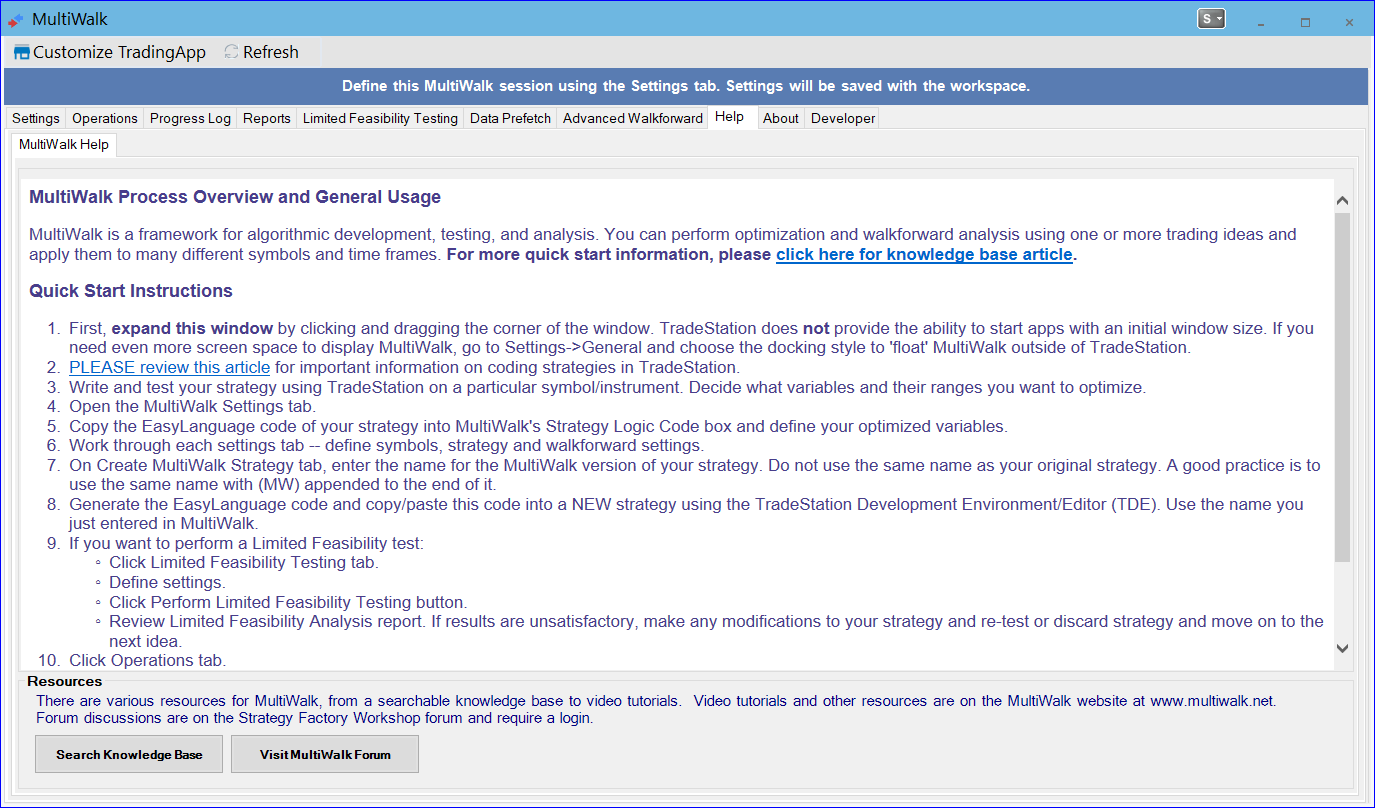Open the 'PLEASE review this article' link
The image size is (1375, 808).
click(169, 367)
